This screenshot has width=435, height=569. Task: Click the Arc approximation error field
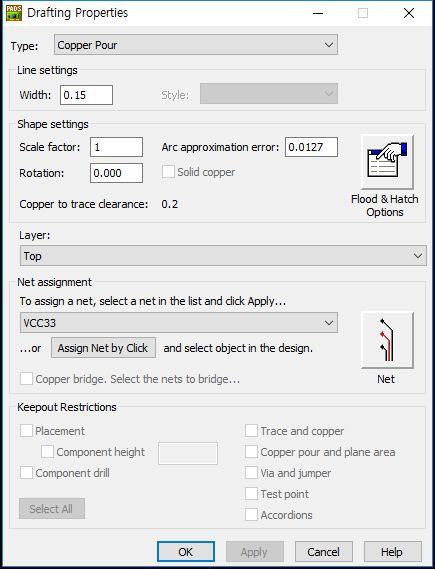coord(311,147)
